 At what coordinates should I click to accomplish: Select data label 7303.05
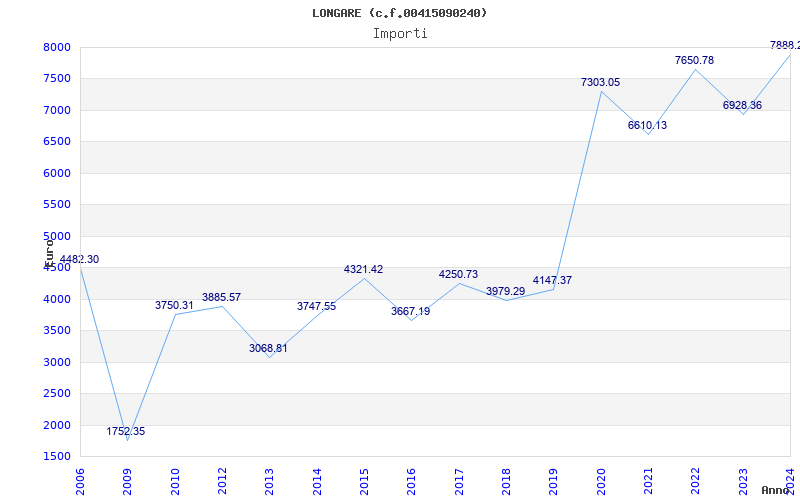pyautogui.click(x=601, y=82)
